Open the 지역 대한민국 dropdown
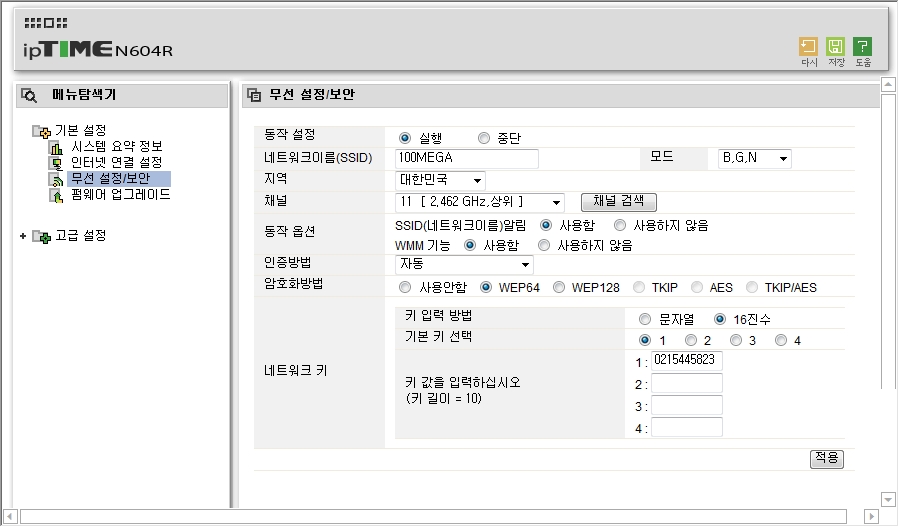Viewport: 899px width, 527px height. [440, 180]
